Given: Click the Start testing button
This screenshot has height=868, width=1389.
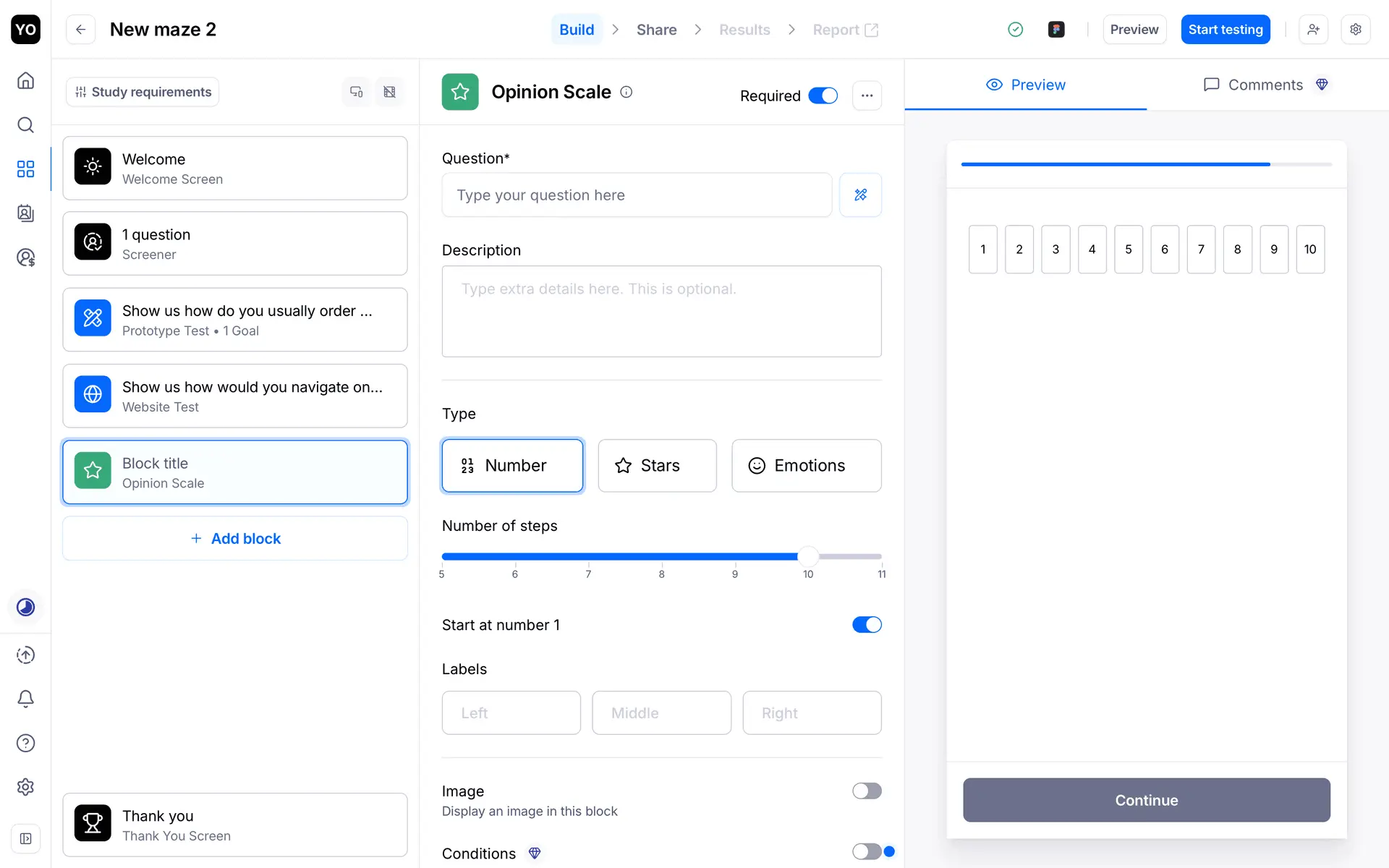Looking at the screenshot, I should click(1225, 30).
